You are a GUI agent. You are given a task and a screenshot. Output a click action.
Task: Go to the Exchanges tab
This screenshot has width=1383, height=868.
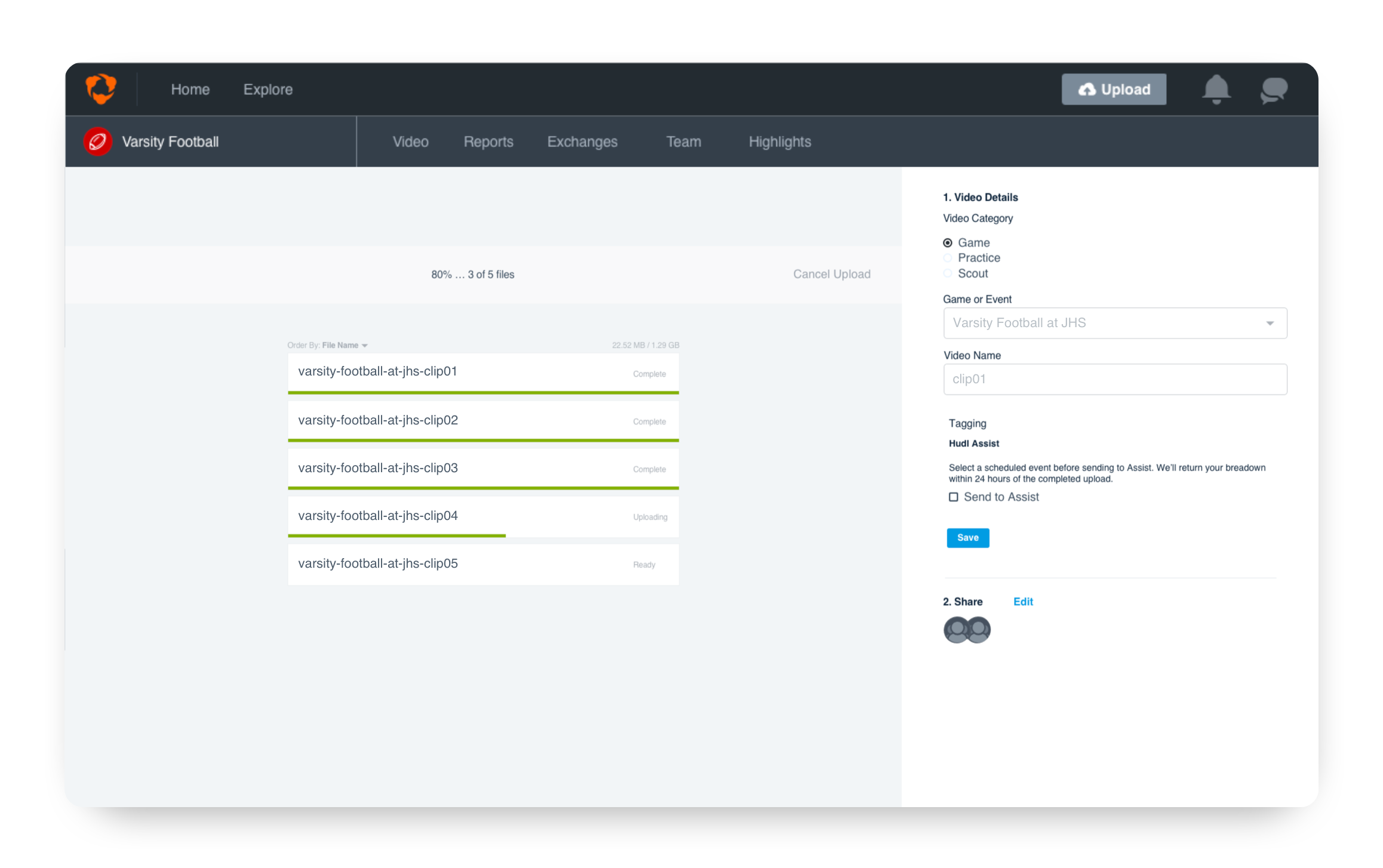pyautogui.click(x=582, y=141)
